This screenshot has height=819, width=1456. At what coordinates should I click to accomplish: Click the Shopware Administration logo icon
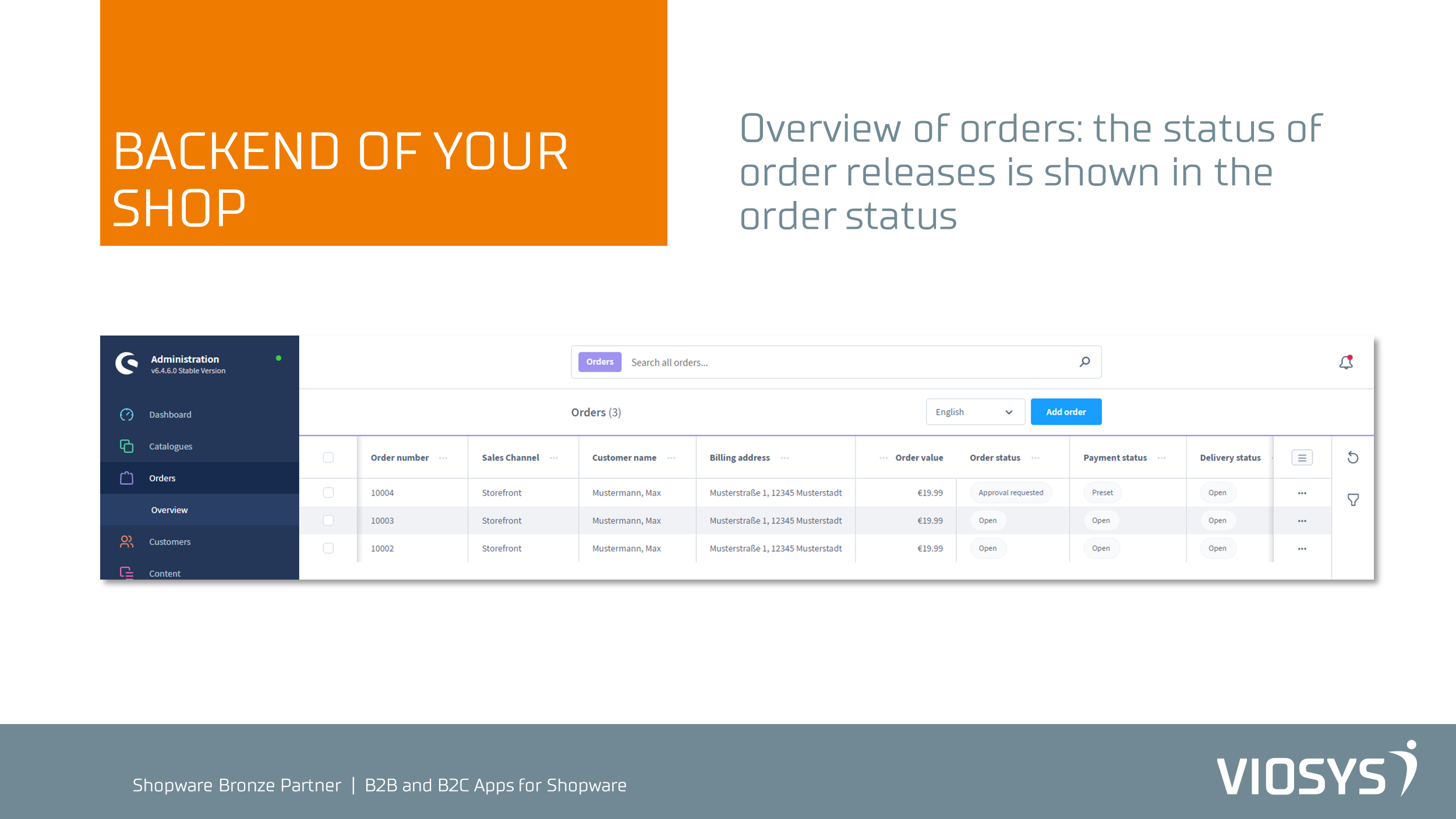click(127, 363)
